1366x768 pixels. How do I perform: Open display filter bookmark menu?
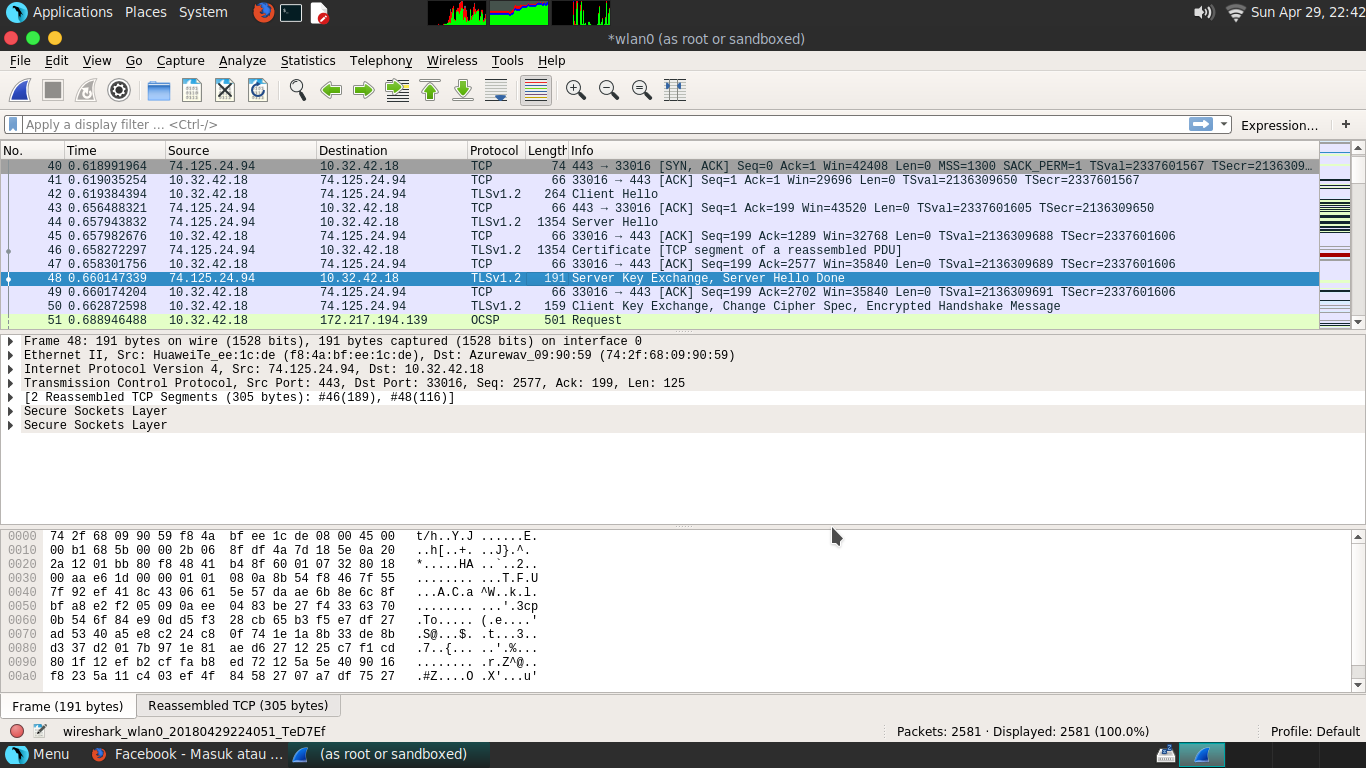point(12,124)
